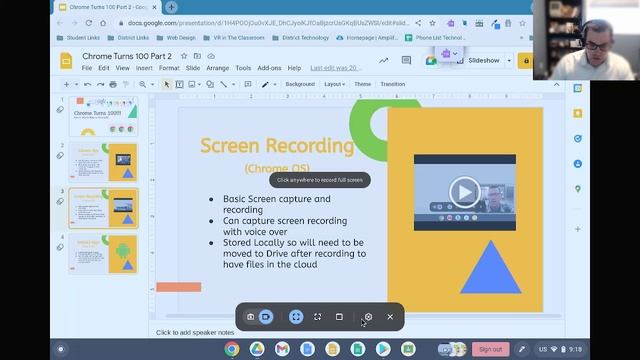Switch capture bar to screen record mode
Image resolution: width=640 pixels, height=360 pixels.
(266, 317)
